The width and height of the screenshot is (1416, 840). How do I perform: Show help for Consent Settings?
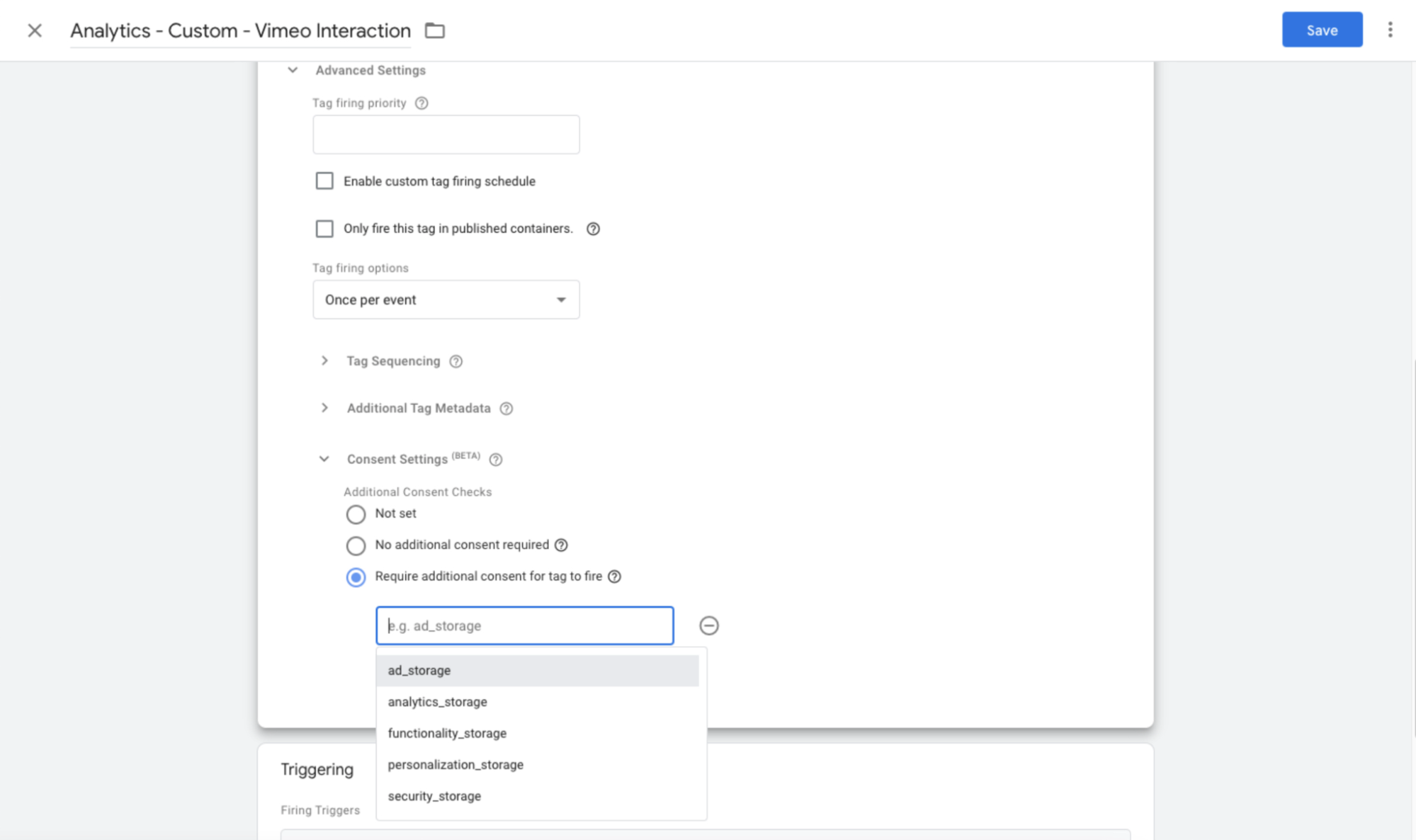tap(496, 460)
